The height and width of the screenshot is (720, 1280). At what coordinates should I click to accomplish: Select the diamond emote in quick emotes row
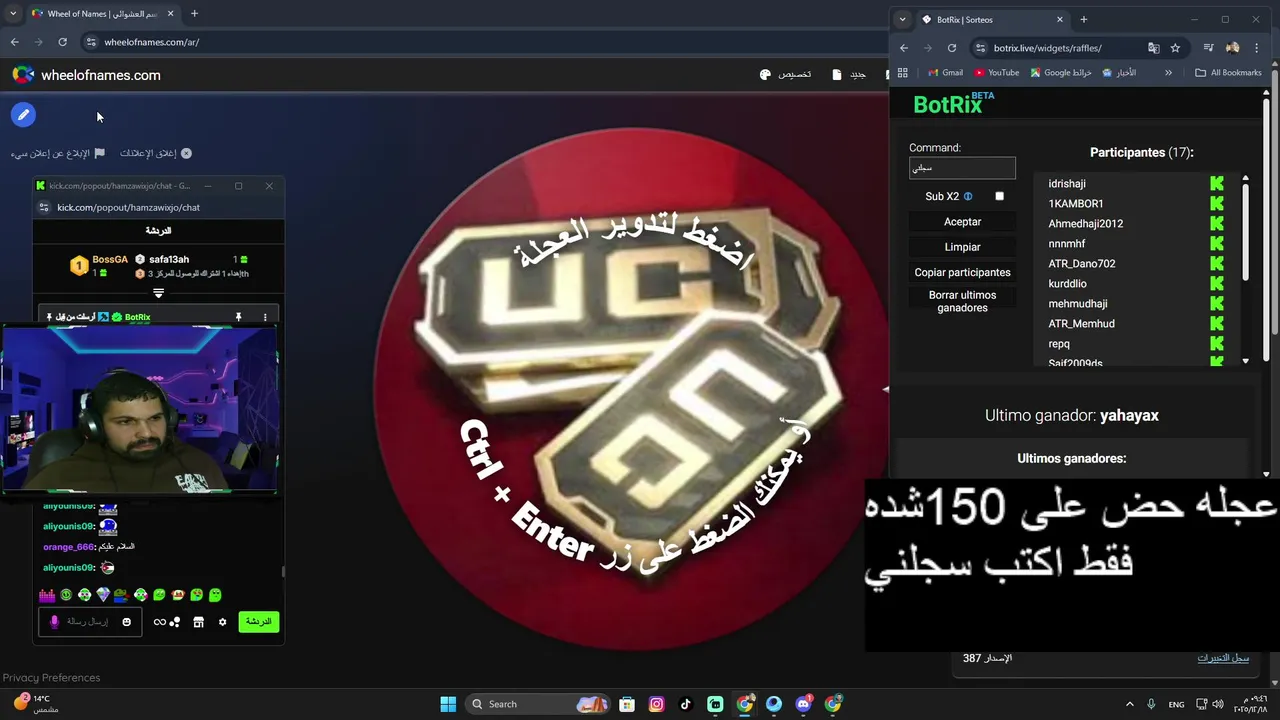point(103,595)
